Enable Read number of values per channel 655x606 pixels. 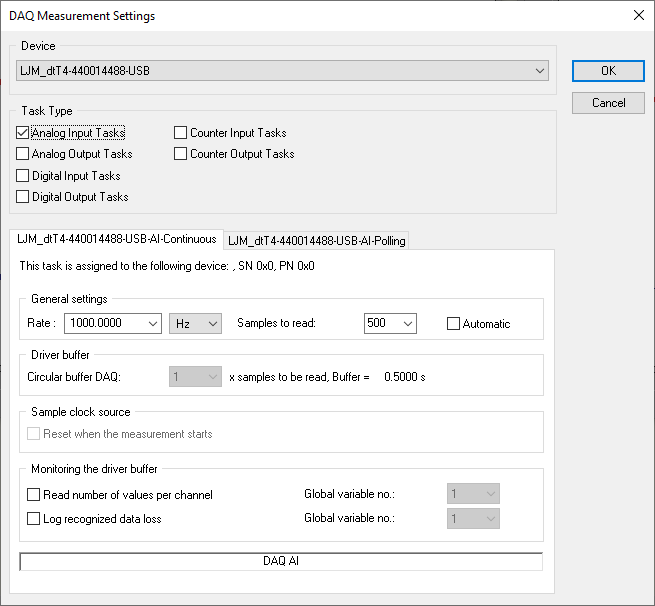(34, 495)
